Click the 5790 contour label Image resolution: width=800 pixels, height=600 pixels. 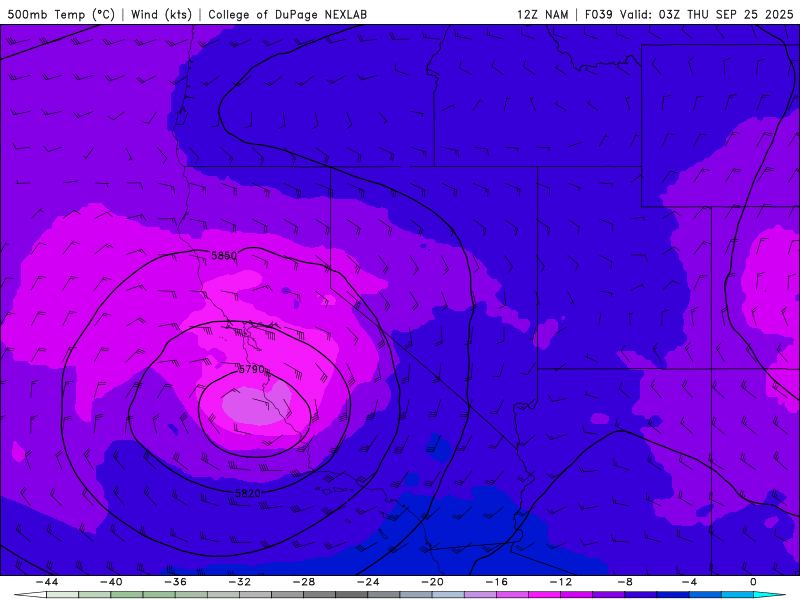(252, 369)
